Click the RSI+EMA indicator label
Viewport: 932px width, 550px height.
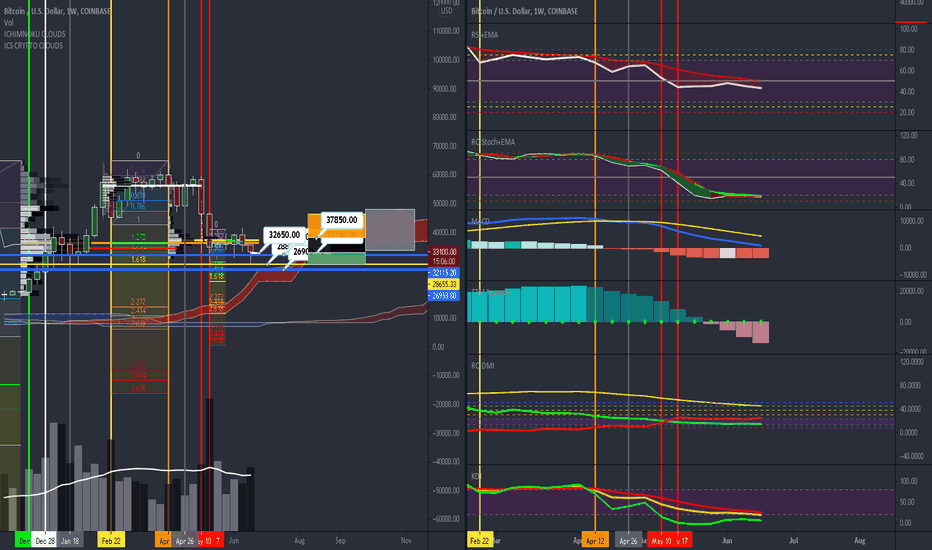[x=485, y=35]
